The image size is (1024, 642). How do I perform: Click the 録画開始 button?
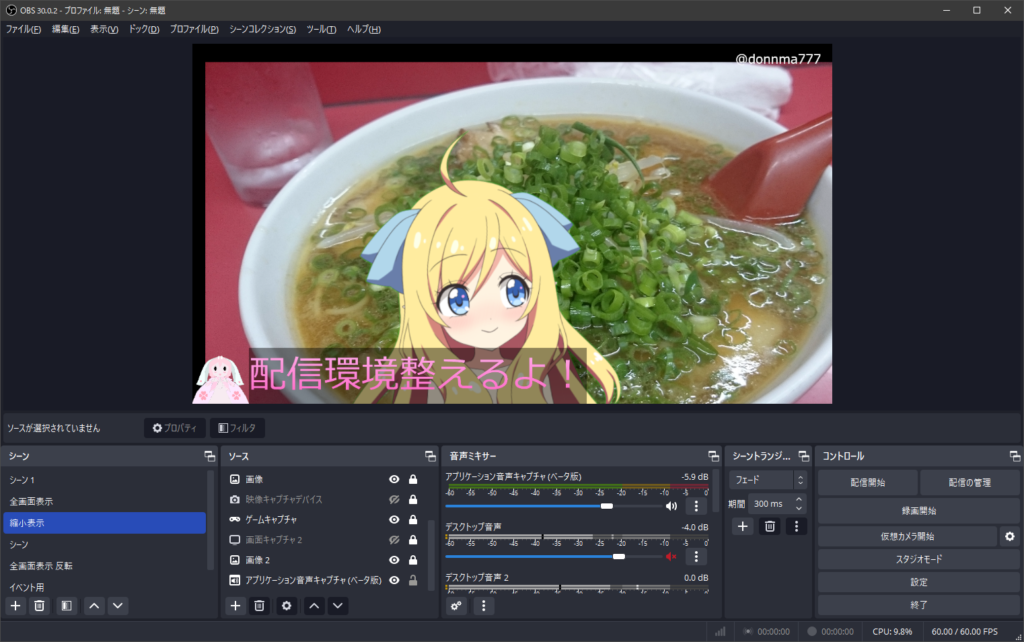coord(916,510)
